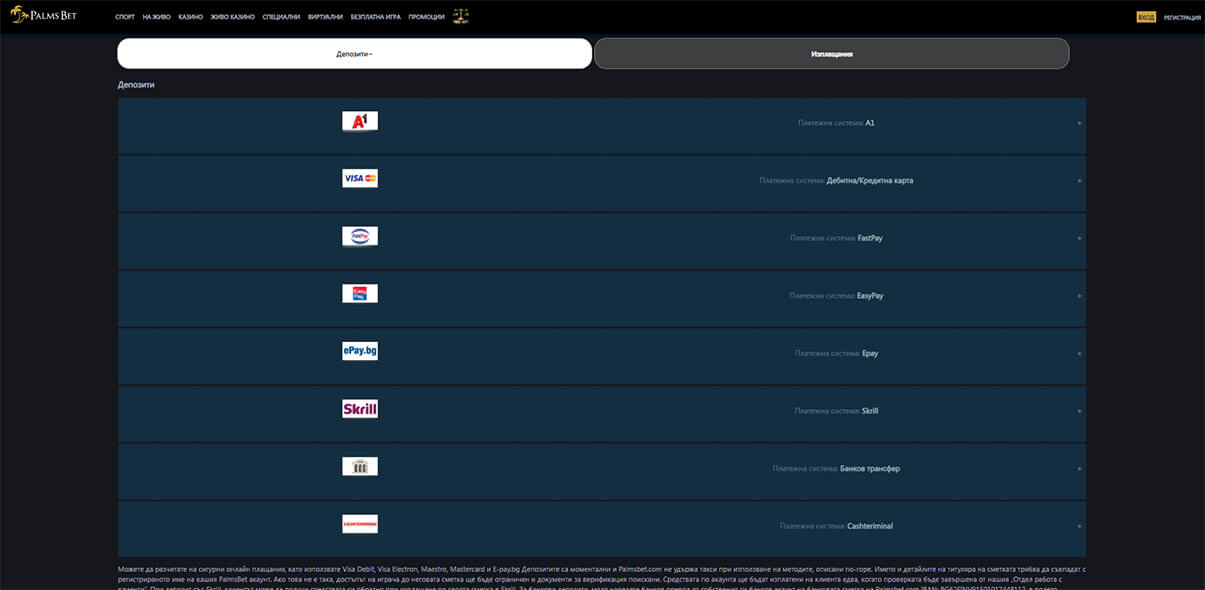Screen dimensions: 1205x590
Task: Click the РЕГИСТРАЦИЯ link
Action: 1182,17
